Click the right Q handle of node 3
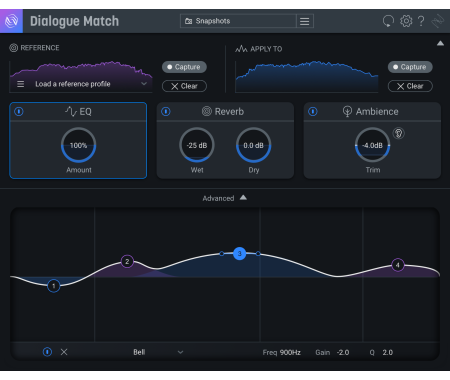The image size is (450, 380). tap(258, 254)
